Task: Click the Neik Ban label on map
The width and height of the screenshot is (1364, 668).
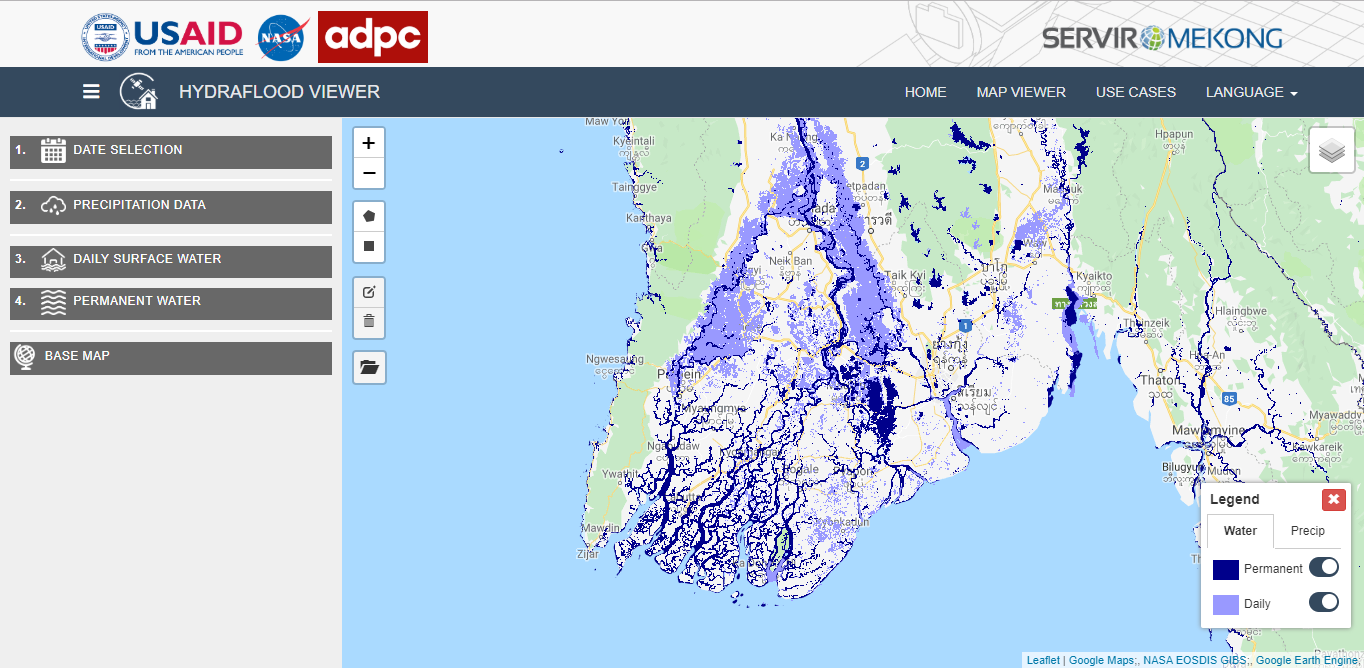Action: pos(790,262)
